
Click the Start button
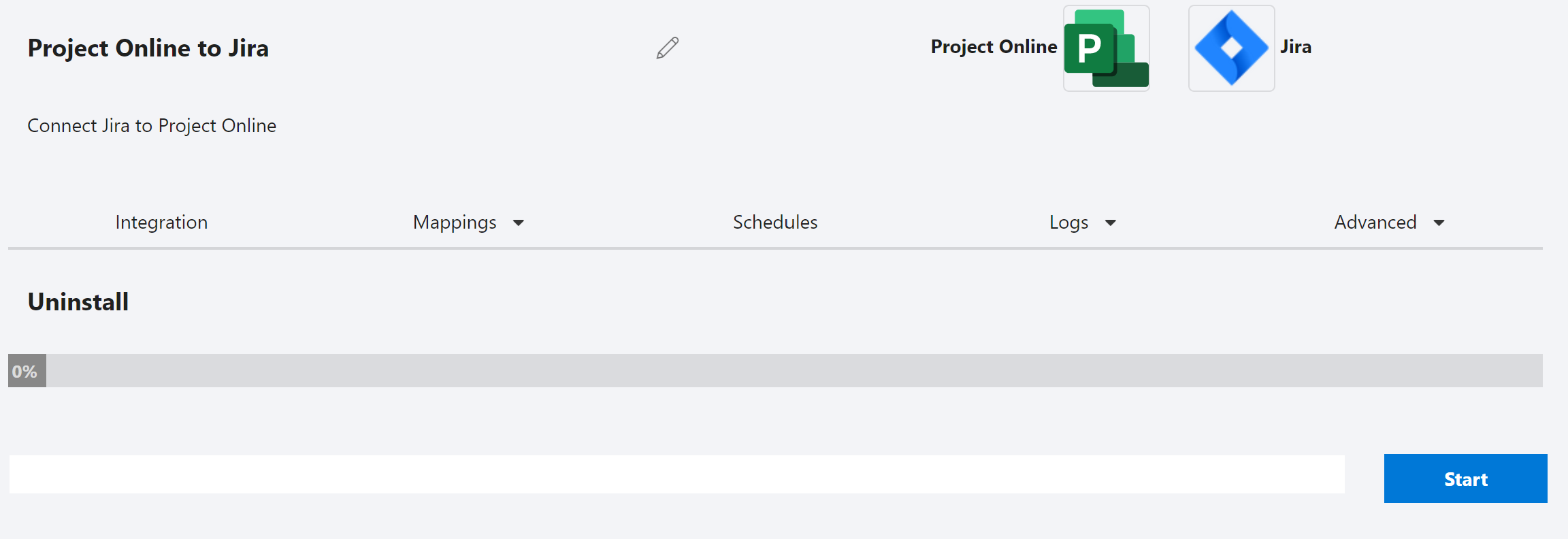(x=1465, y=478)
